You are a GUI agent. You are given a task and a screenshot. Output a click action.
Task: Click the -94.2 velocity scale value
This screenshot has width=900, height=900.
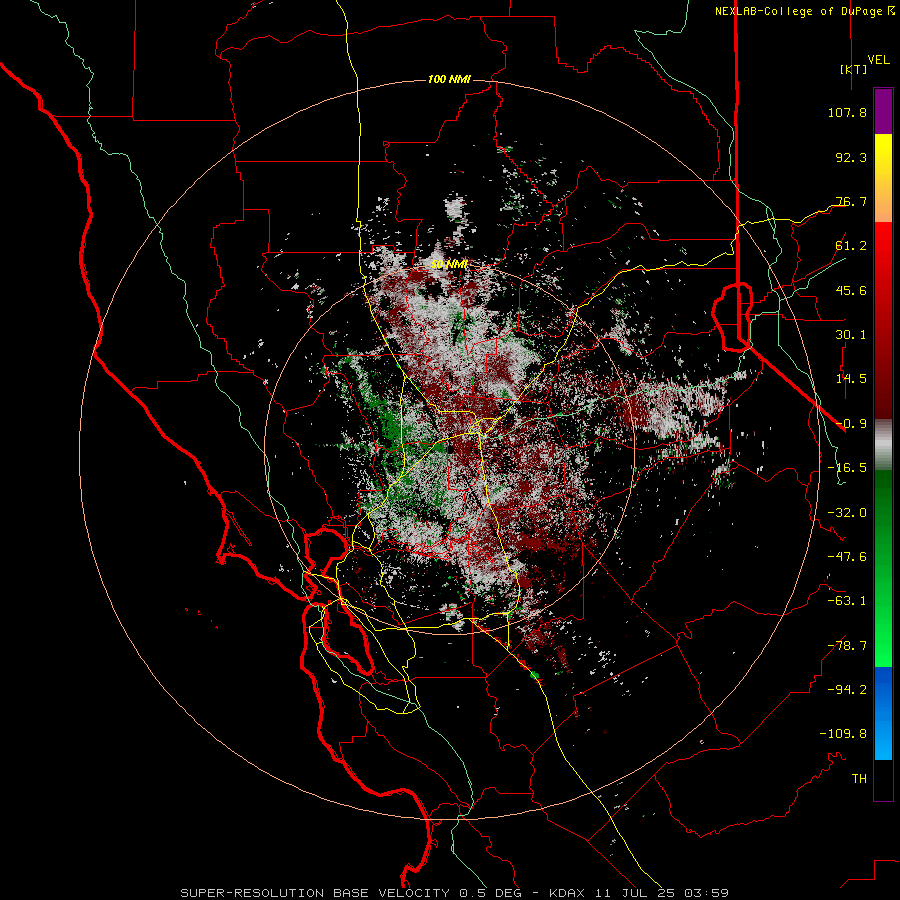[x=847, y=690]
